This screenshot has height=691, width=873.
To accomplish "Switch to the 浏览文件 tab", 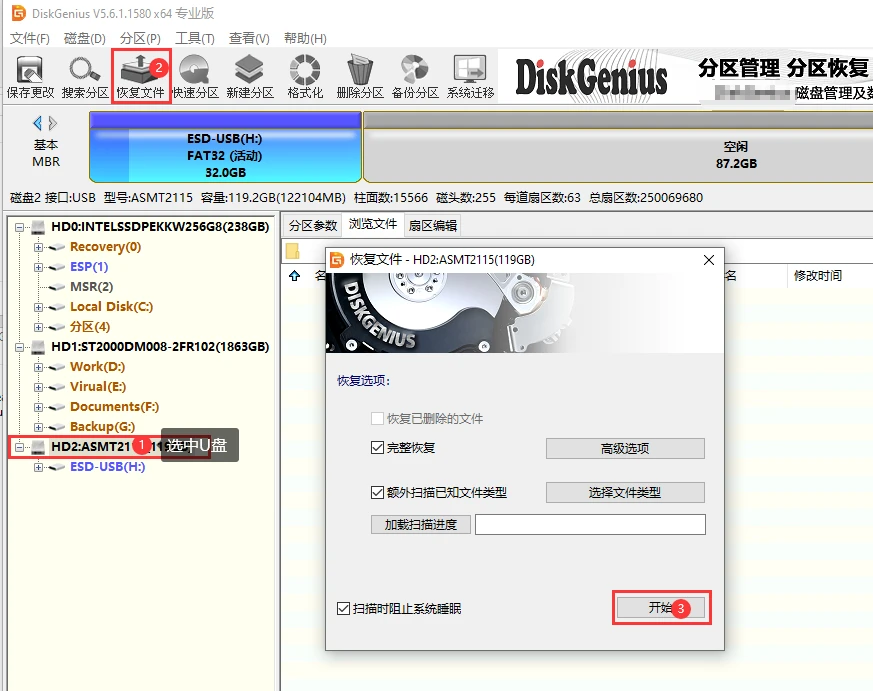I will pos(373,224).
